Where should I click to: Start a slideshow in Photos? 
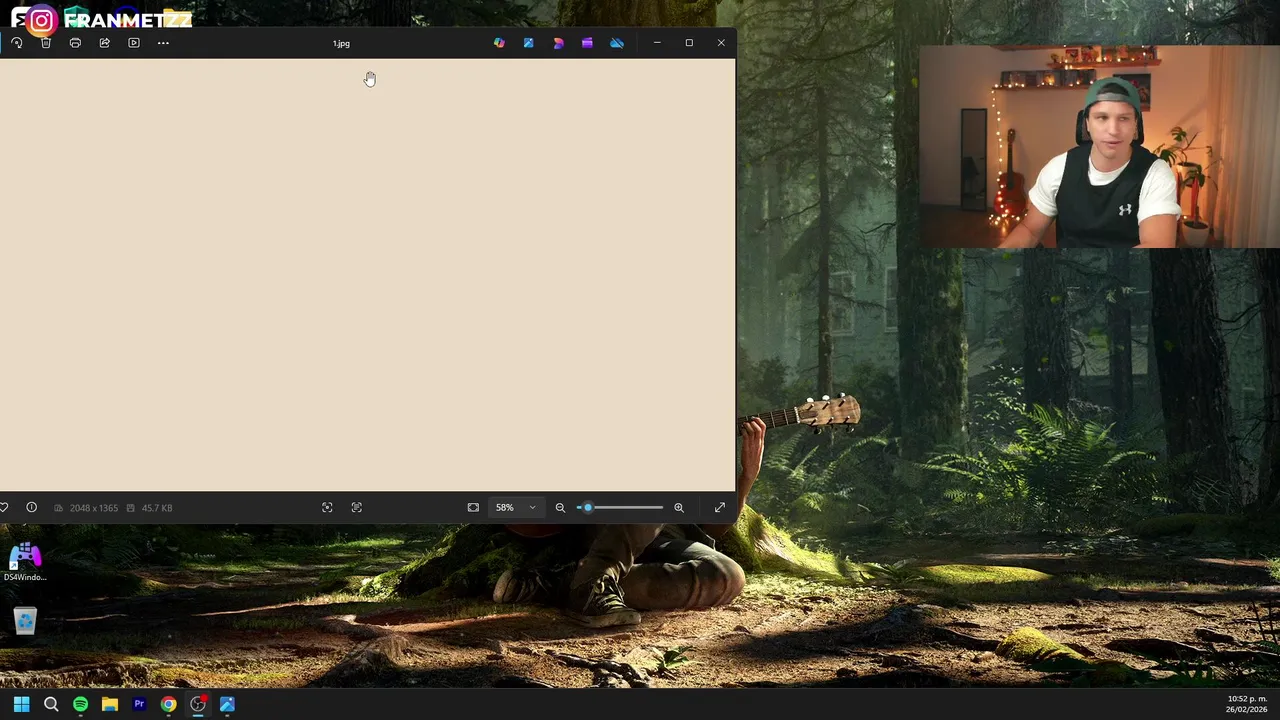coord(134,43)
